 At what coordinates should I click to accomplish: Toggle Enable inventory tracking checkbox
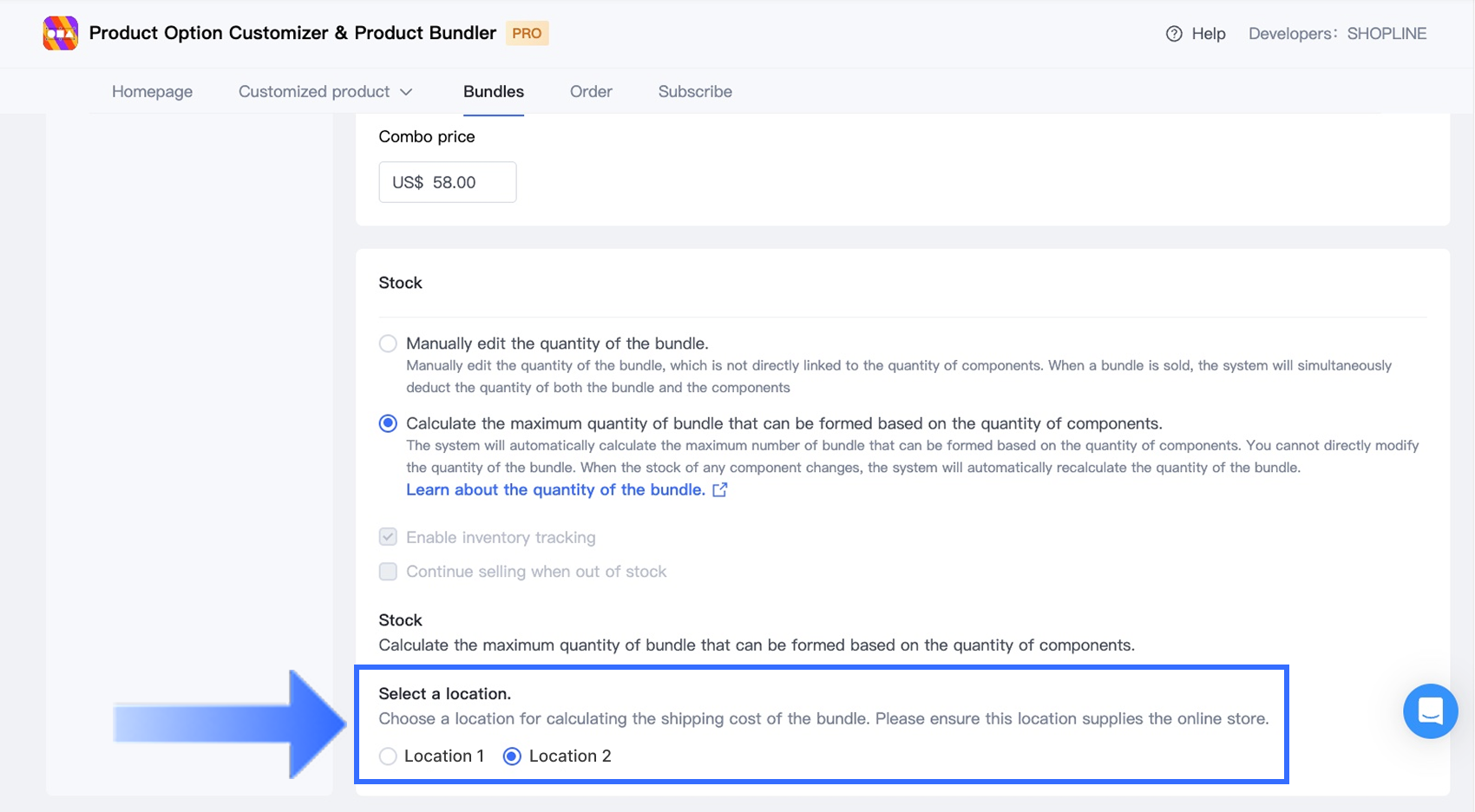tap(388, 537)
